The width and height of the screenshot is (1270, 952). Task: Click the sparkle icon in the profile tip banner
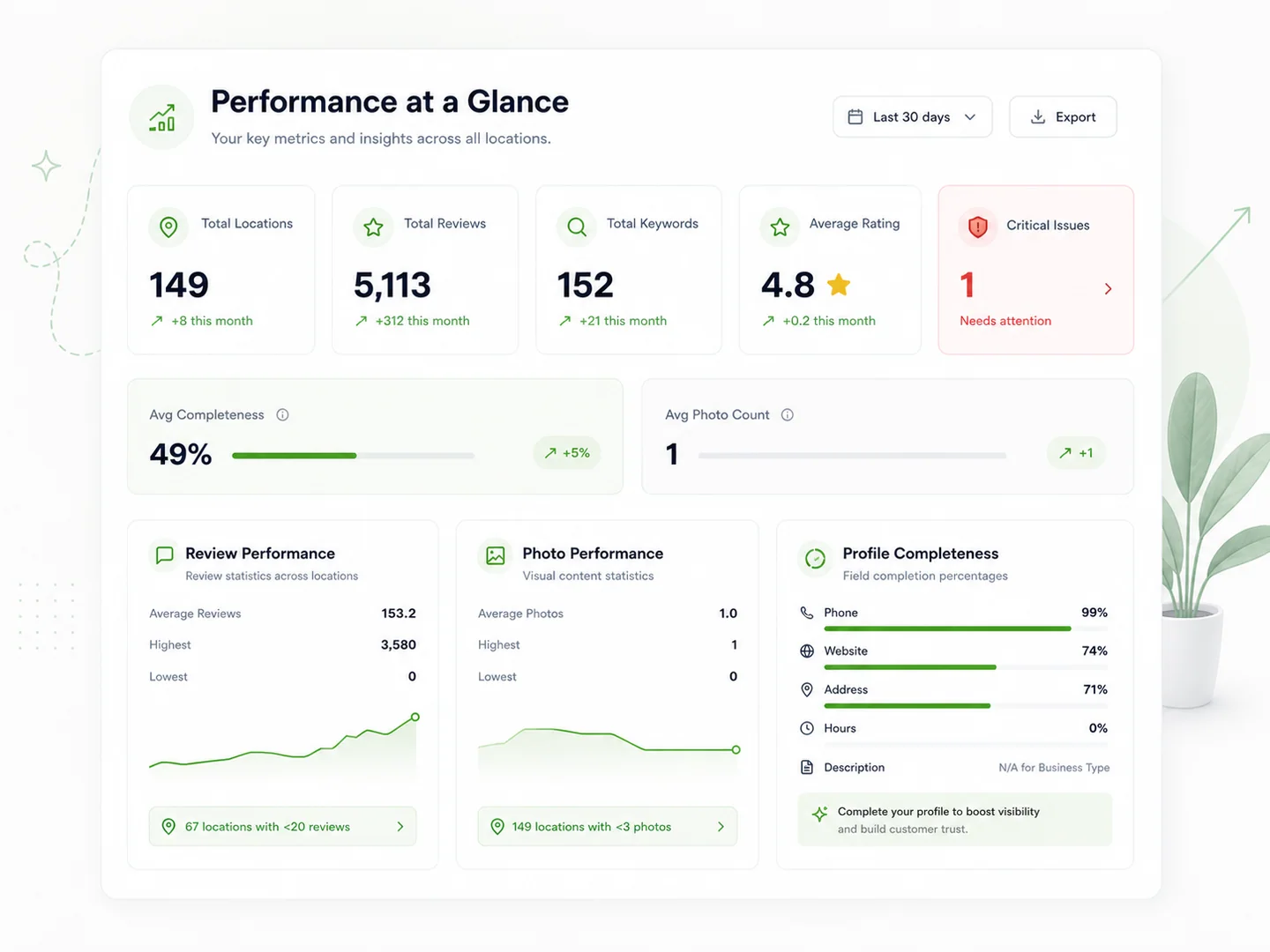[819, 814]
